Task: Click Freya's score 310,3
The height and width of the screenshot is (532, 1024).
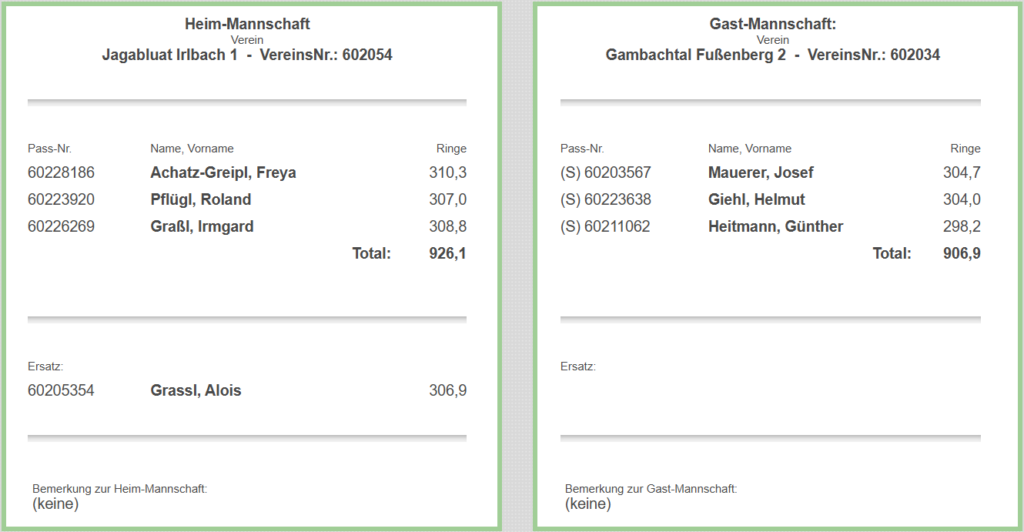Action: pyautogui.click(x=448, y=173)
